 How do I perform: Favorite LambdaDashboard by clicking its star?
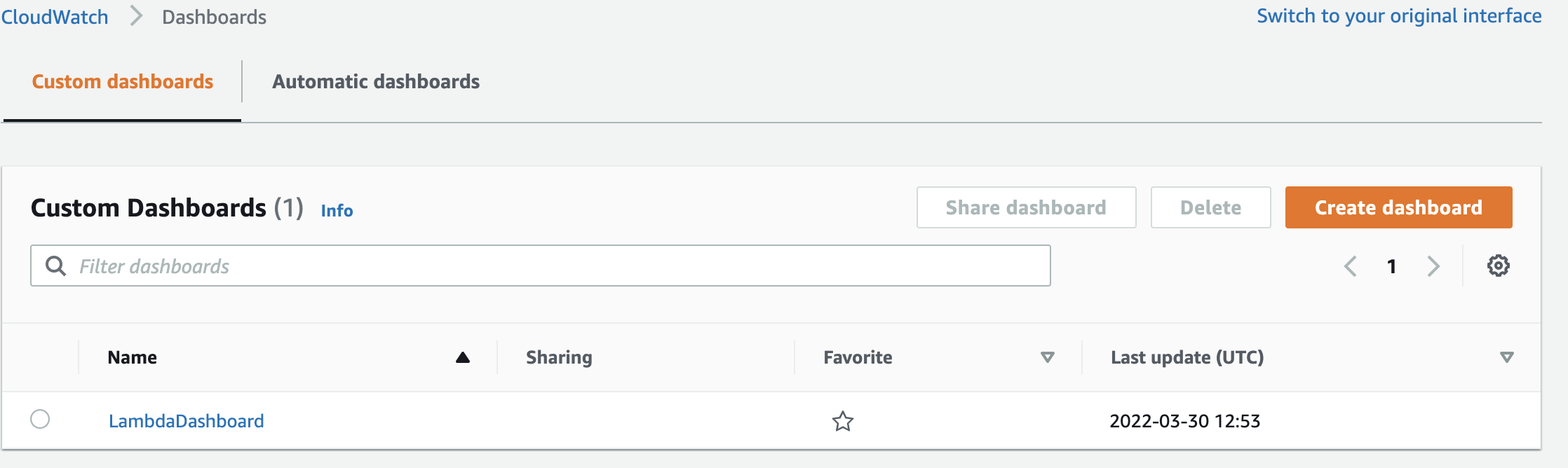(842, 421)
